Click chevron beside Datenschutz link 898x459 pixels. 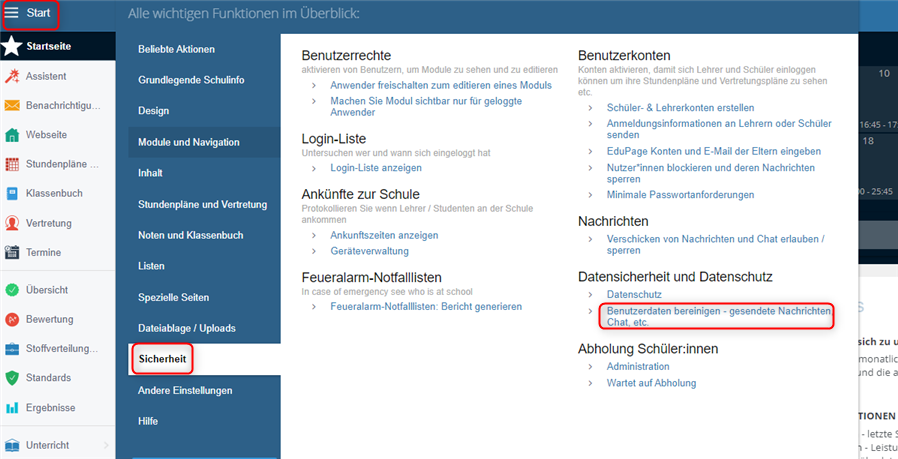click(x=591, y=295)
